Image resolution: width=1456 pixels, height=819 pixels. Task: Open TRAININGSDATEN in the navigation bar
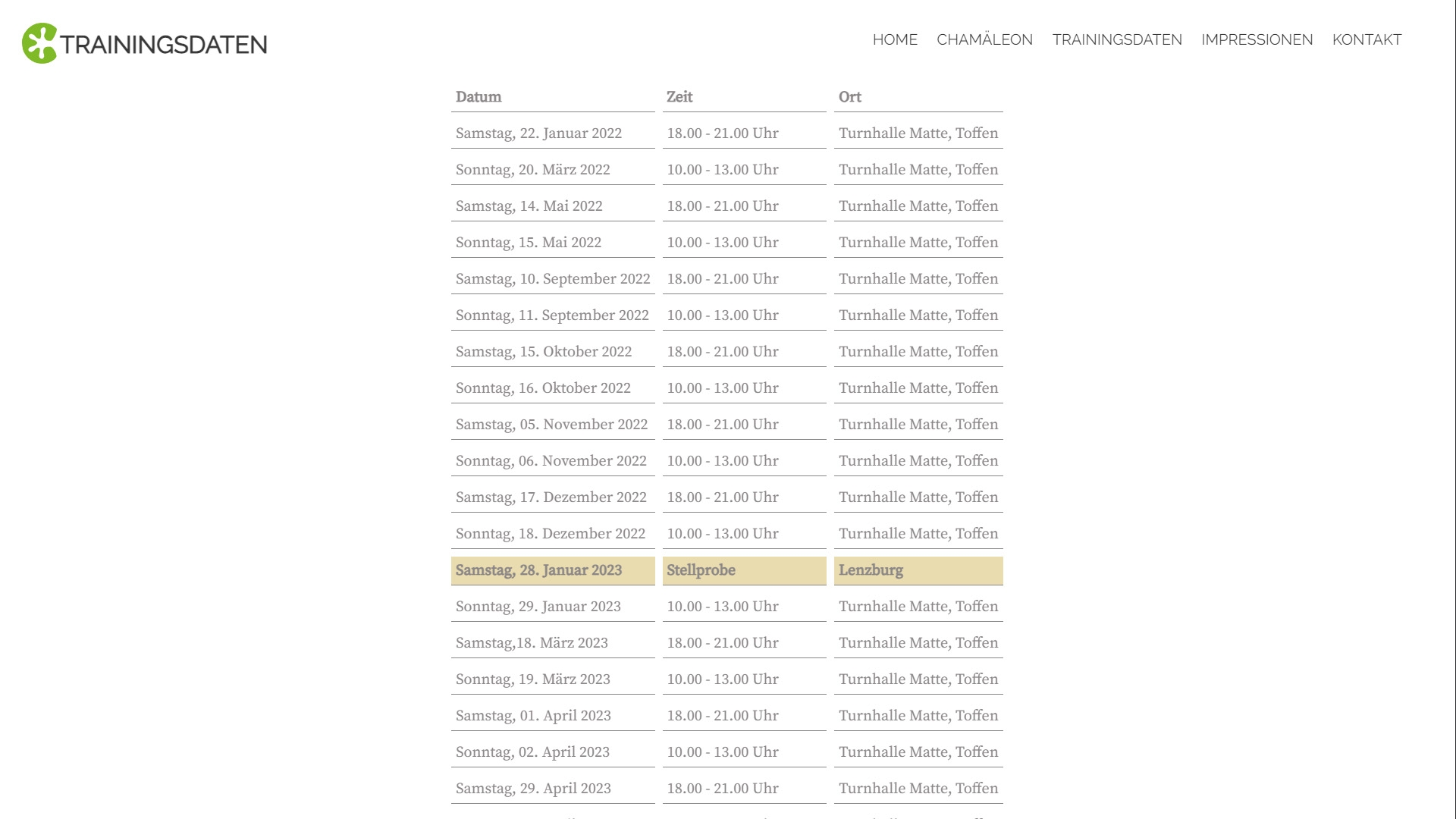point(1117,39)
